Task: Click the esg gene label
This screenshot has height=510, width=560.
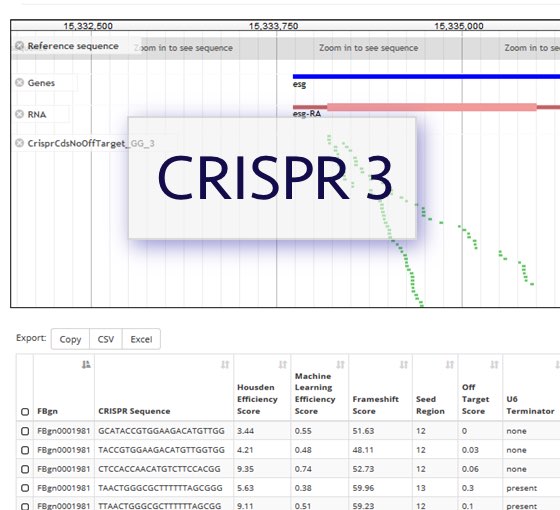Action: [x=299, y=85]
